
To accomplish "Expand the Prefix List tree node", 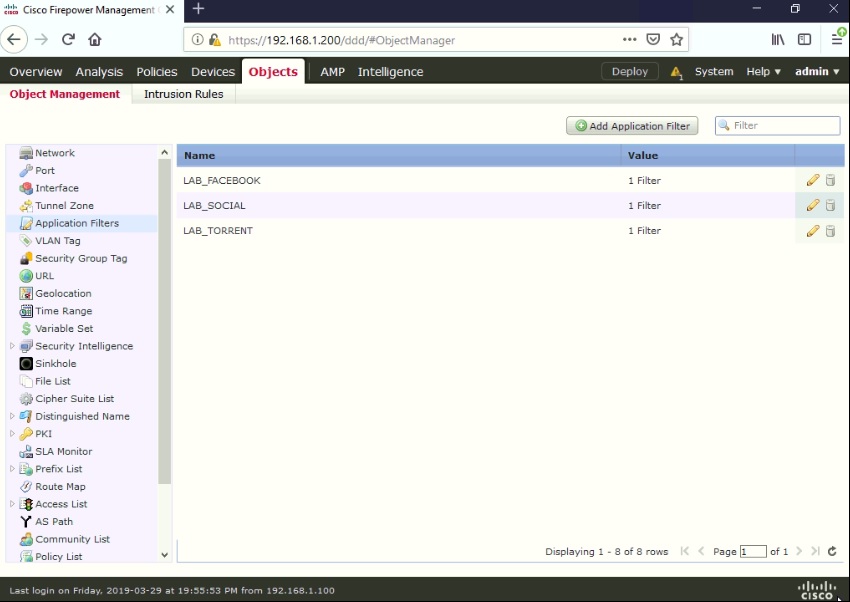I will pyautogui.click(x=12, y=469).
